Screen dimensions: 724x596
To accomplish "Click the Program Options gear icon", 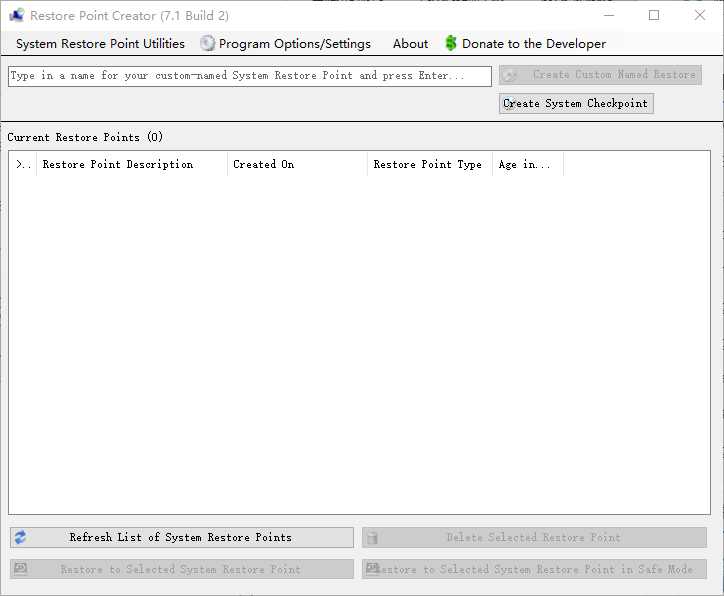I will pyautogui.click(x=207, y=43).
